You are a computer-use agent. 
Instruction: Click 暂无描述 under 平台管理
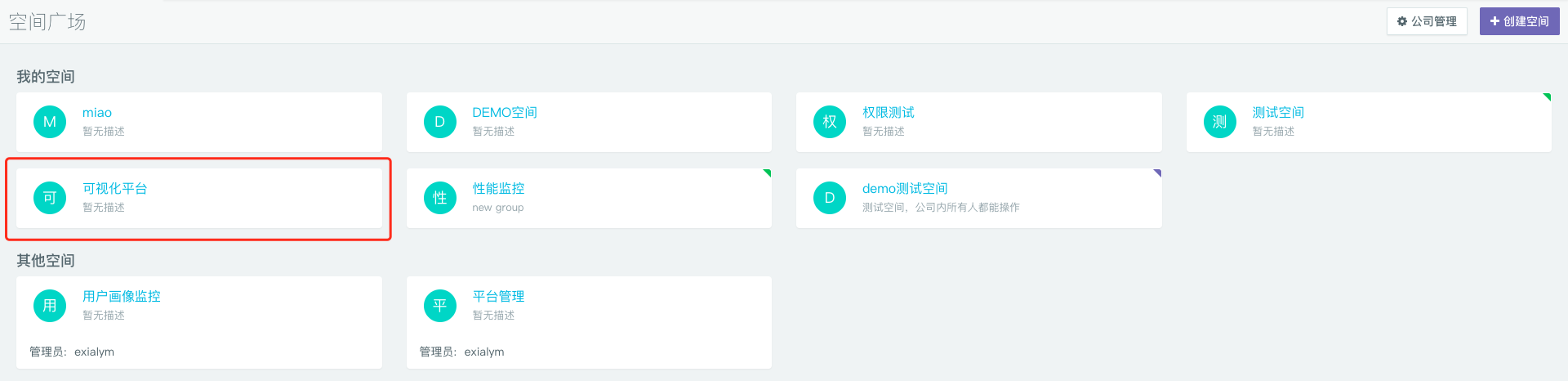[x=493, y=316]
